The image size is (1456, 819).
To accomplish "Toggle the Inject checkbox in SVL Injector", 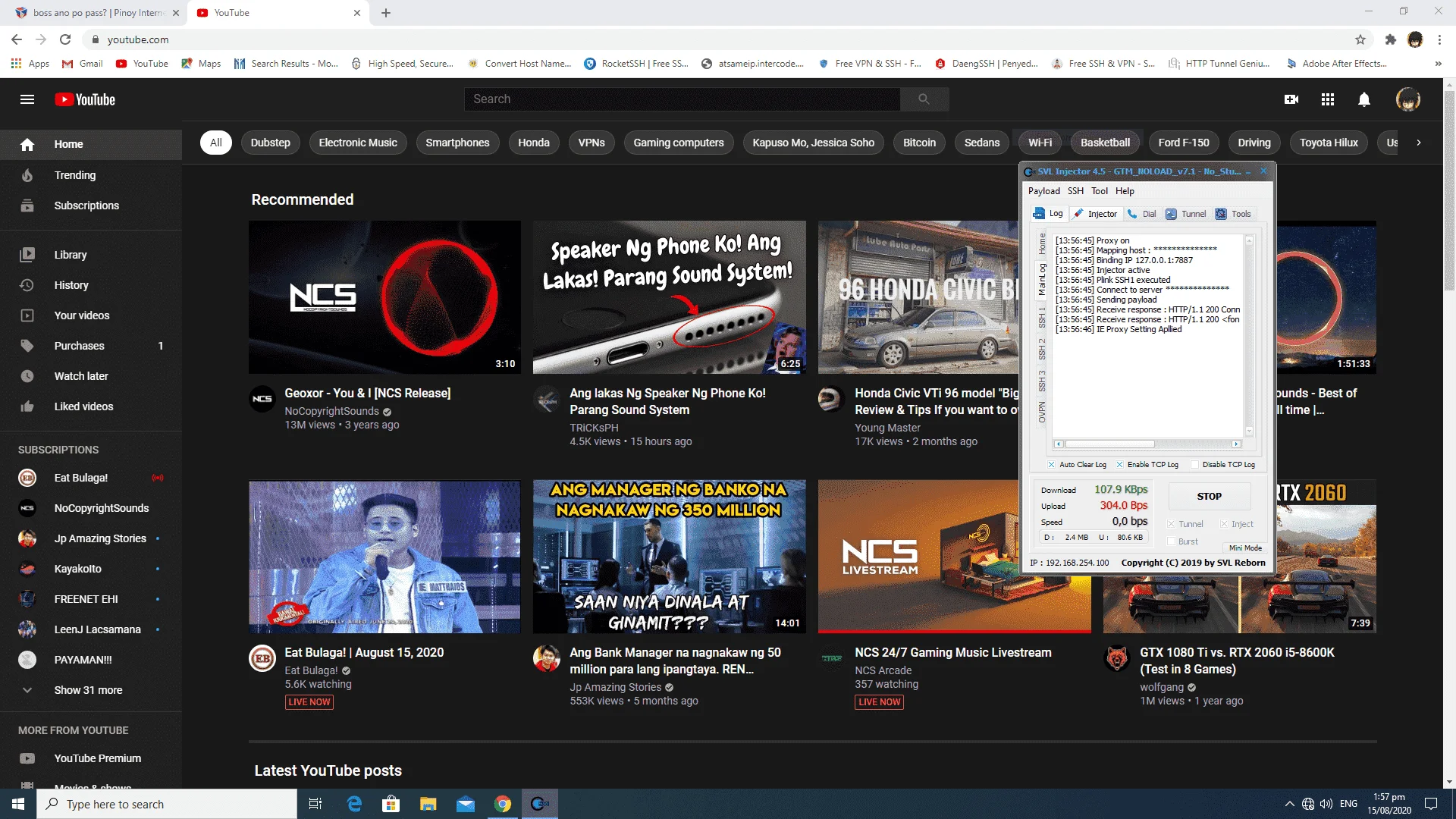I will point(1224,524).
